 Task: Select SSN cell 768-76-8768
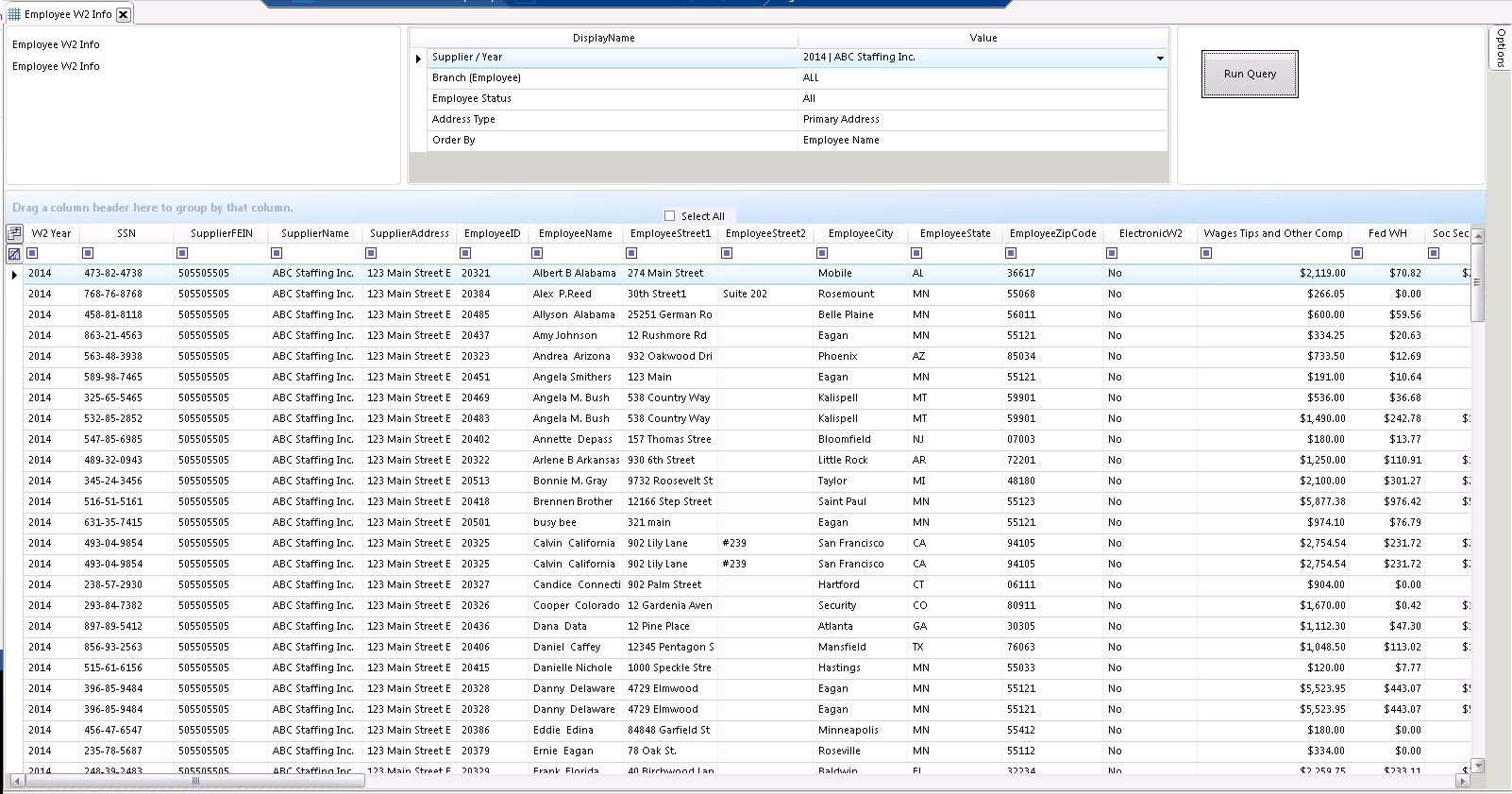(126, 294)
